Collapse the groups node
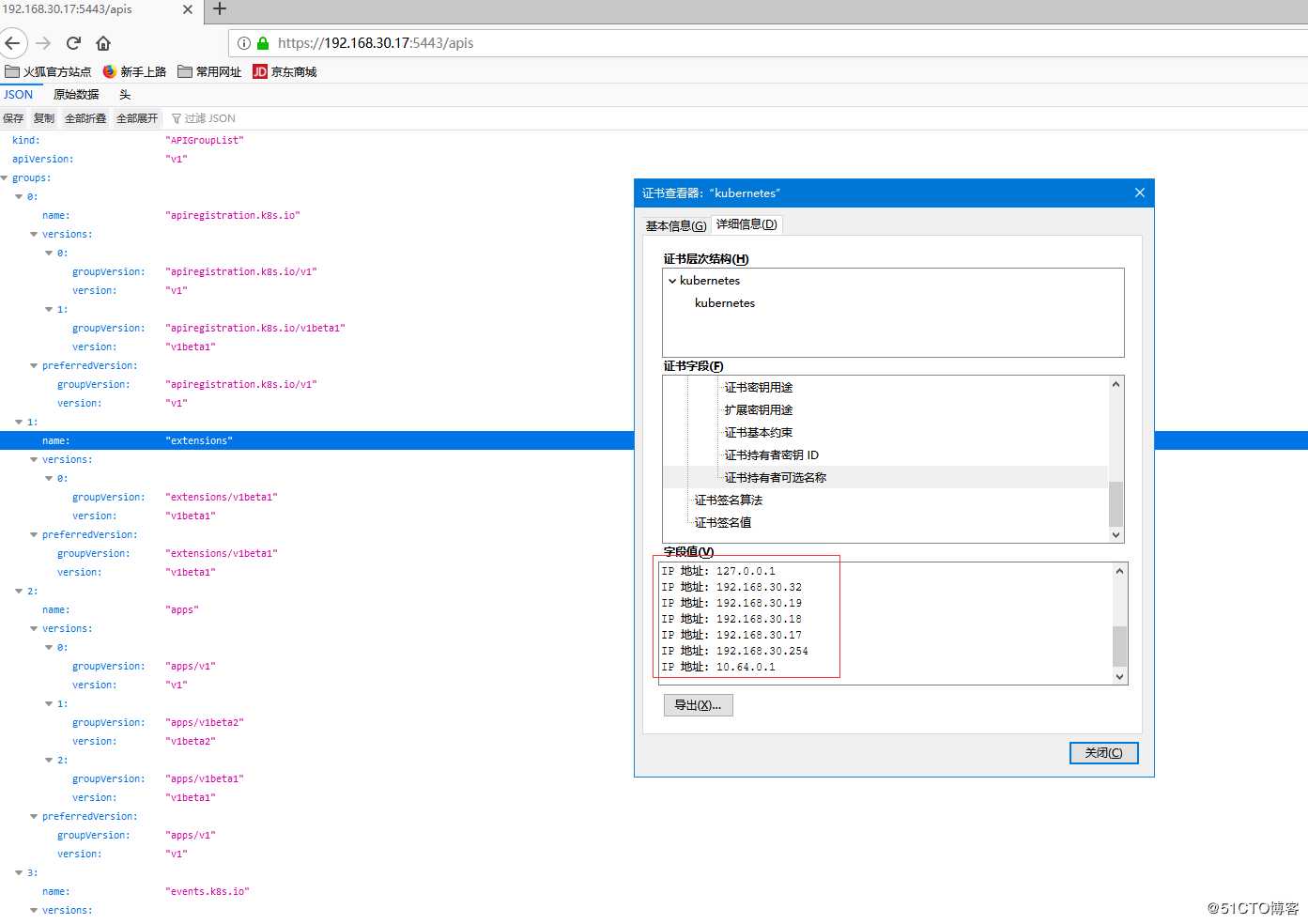The height and width of the screenshot is (924, 1308). pos(5,177)
